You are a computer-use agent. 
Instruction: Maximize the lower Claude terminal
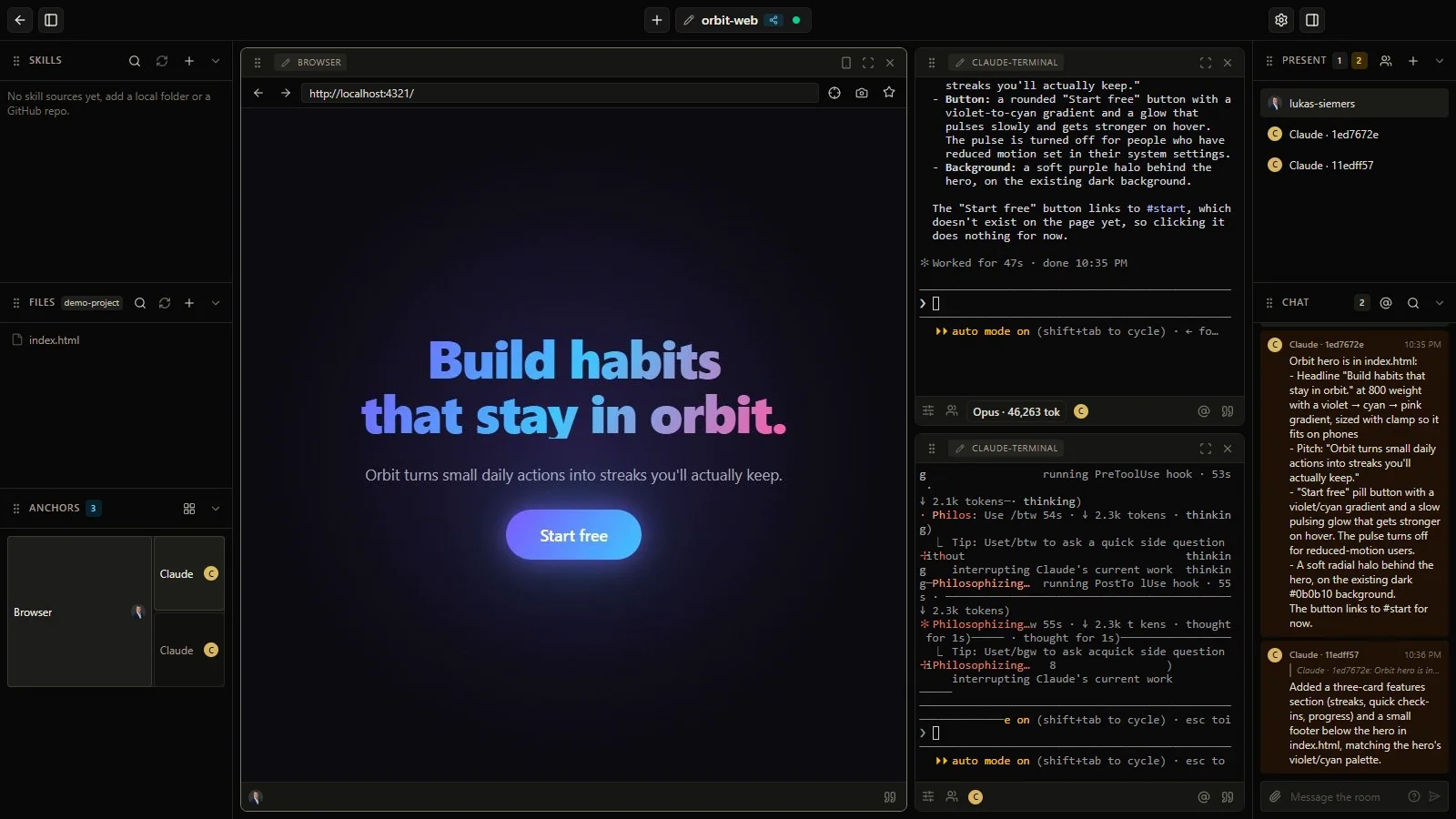(x=1206, y=449)
